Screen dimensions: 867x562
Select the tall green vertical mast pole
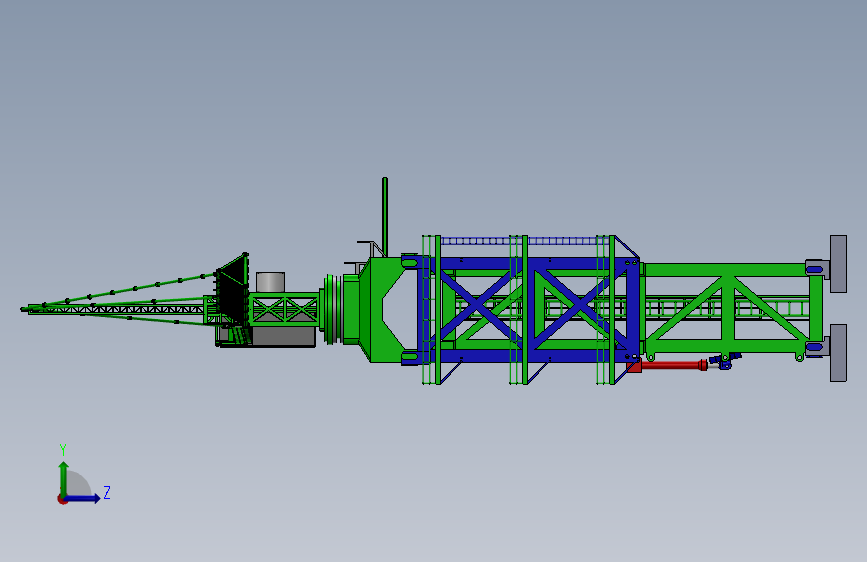tap(385, 216)
